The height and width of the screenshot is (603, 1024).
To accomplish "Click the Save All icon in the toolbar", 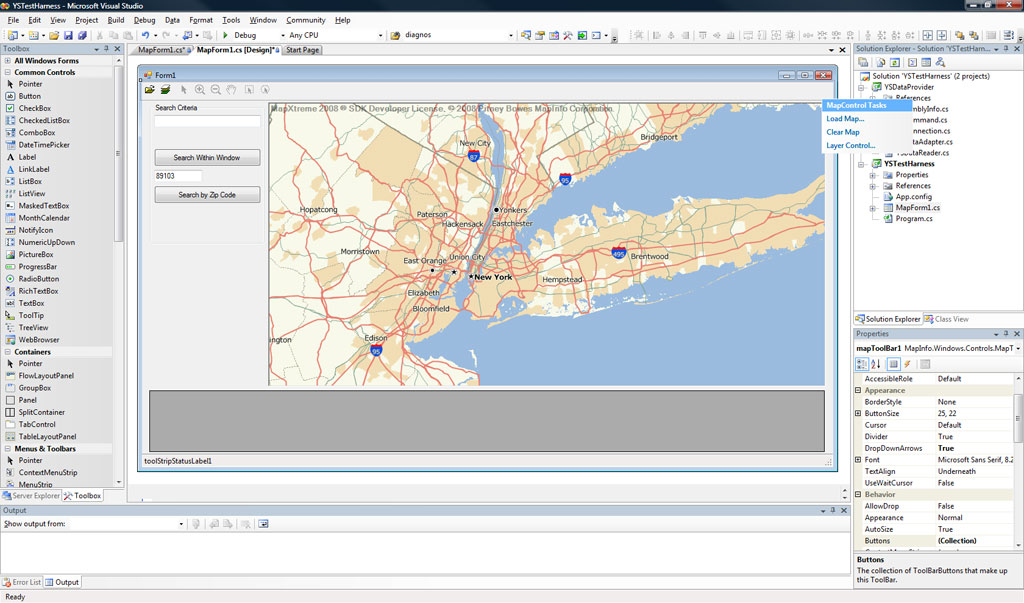I will pyautogui.click(x=82, y=35).
